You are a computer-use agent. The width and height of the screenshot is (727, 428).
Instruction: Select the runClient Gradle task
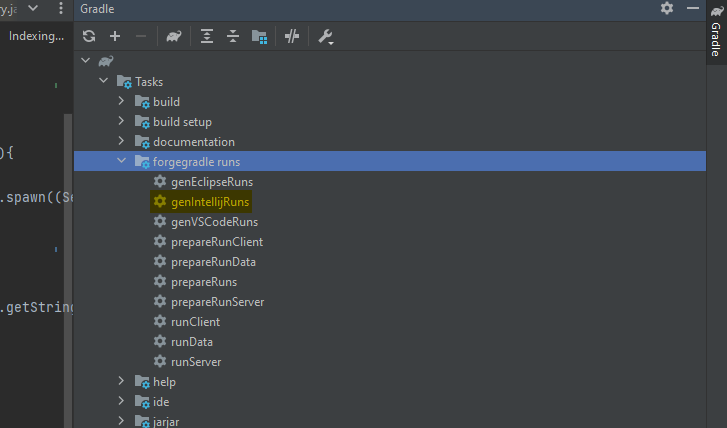195,321
